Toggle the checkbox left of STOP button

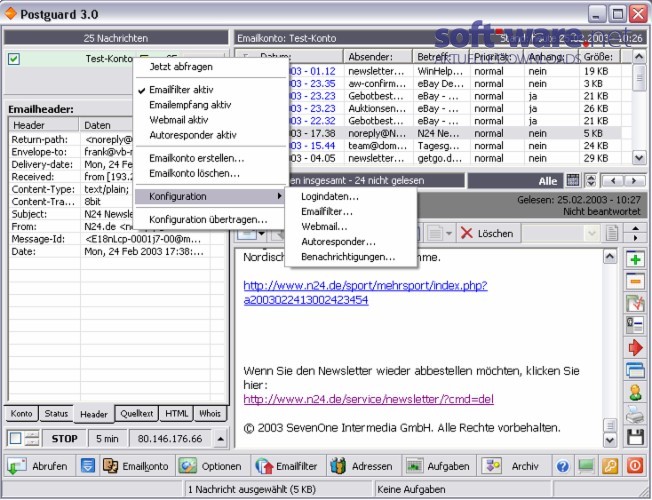point(15,438)
